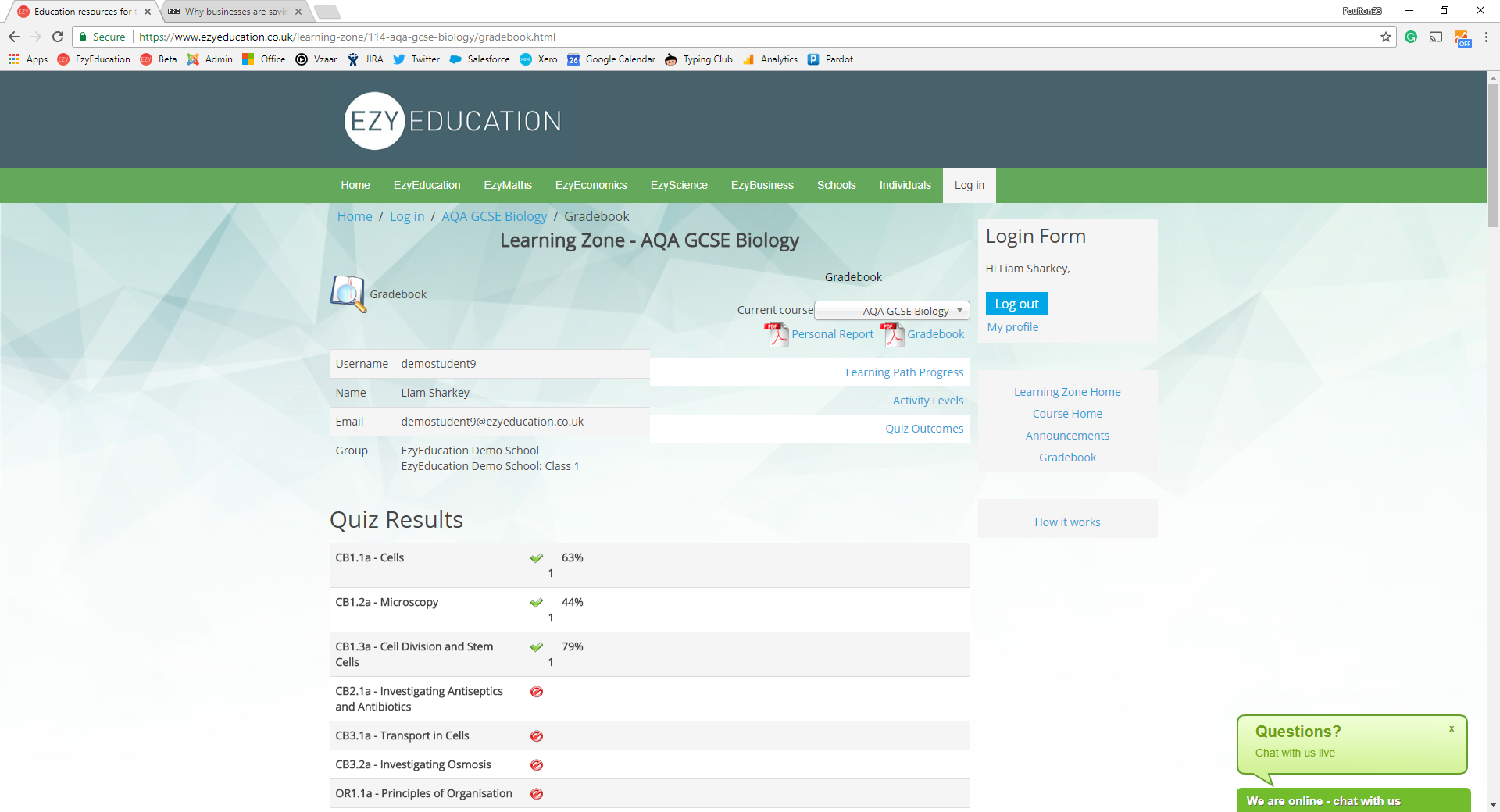This screenshot has width=1500, height=812.
Task: Open the Individuals menu item
Action: click(905, 186)
